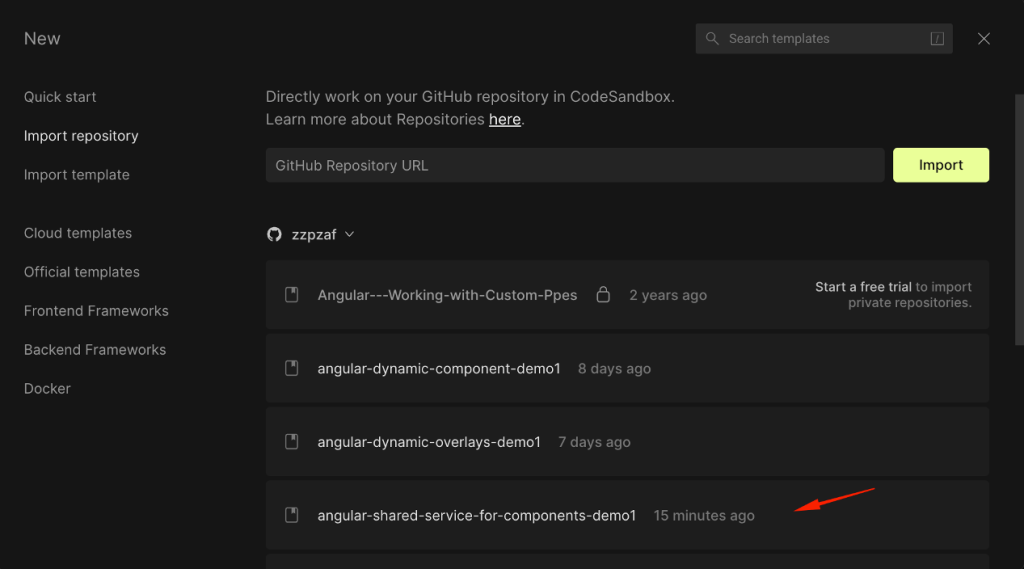
Task: Click the search magnifier icon
Action: [712, 39]
